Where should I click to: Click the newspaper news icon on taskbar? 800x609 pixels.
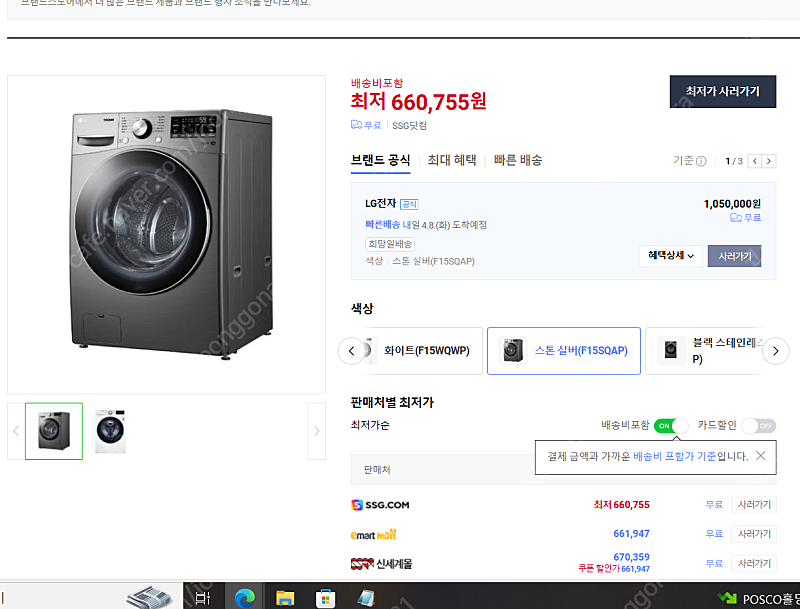click(149, 597)
